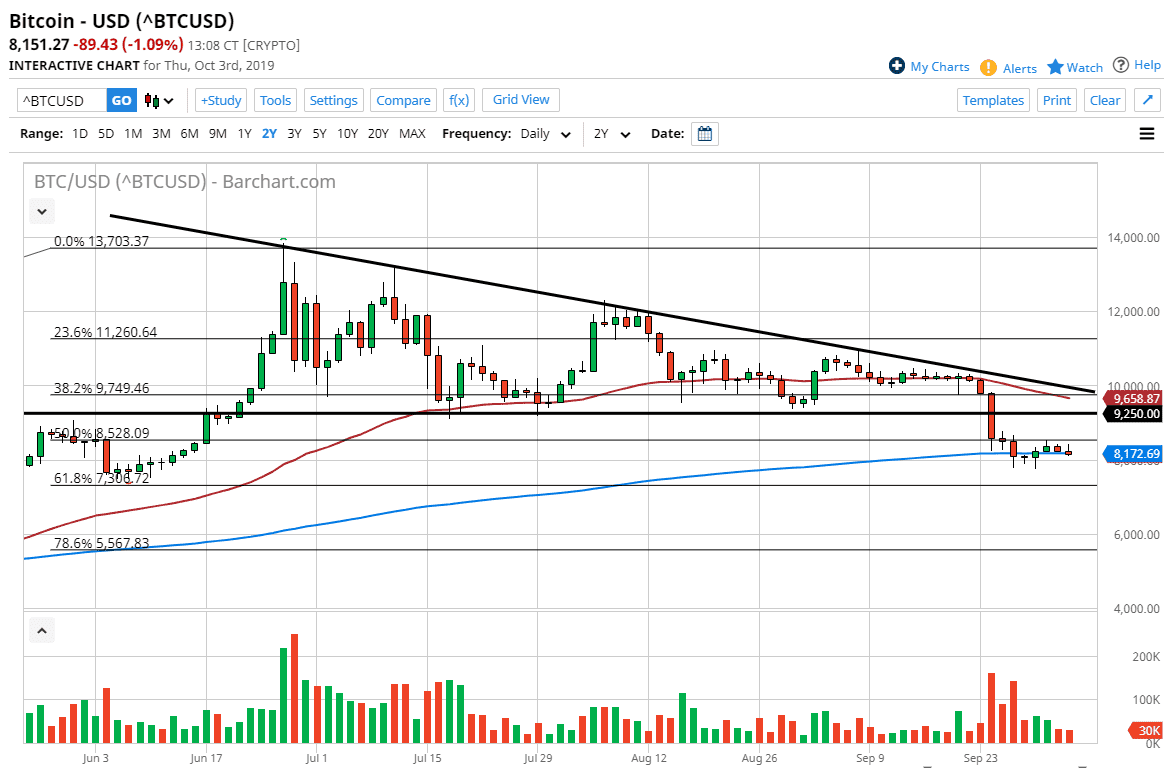Pop out the chart with the arrow icon
1174x768 pixels.
[1147, 100]
